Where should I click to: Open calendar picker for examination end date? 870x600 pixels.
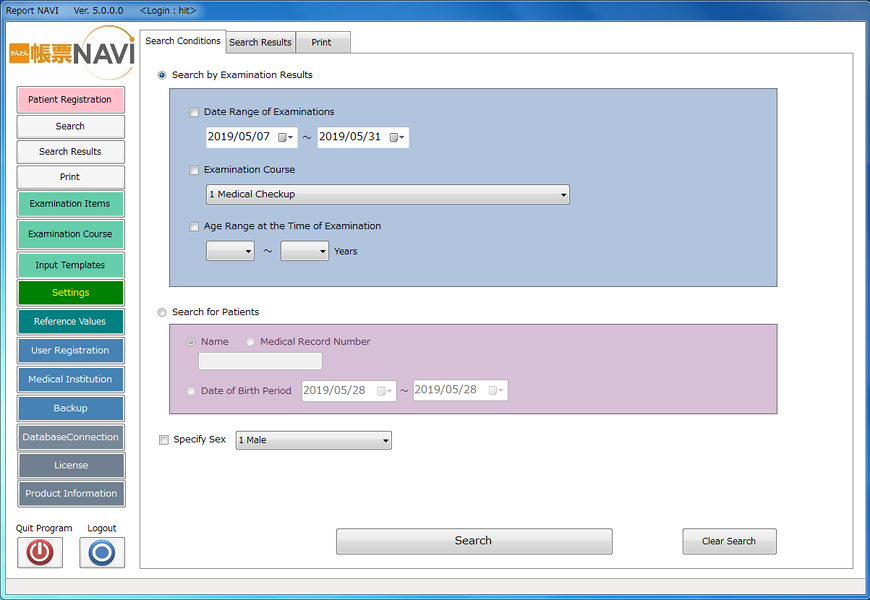pyautogui.click(x=397, y=138)
